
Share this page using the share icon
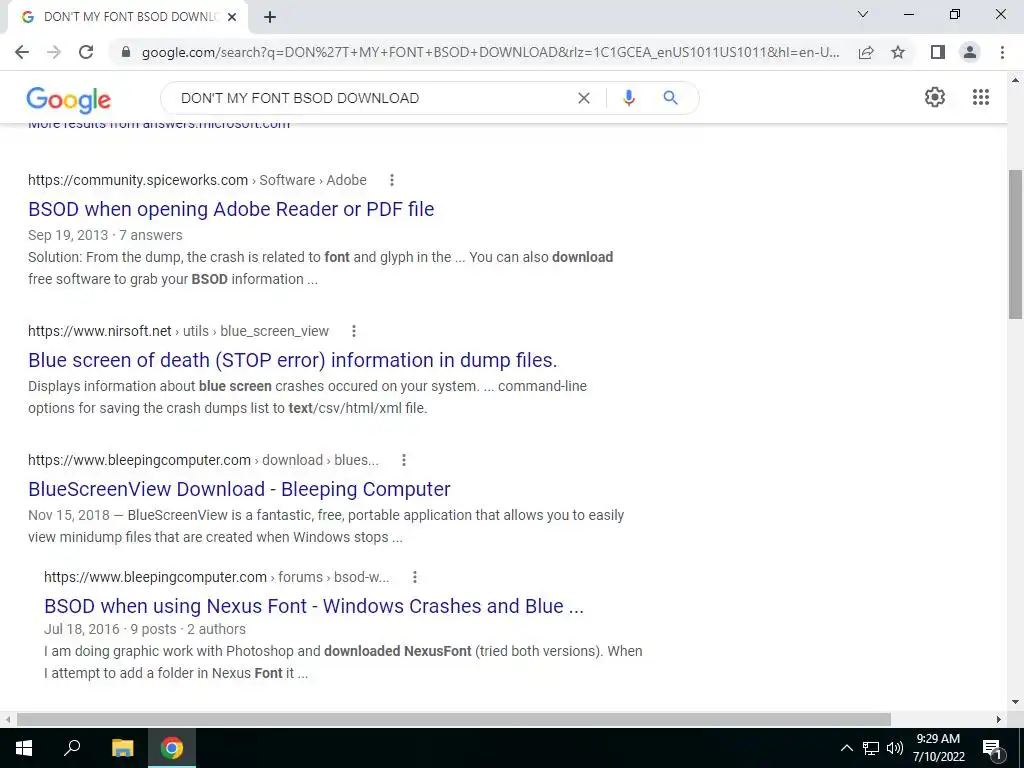click(866, 52)
